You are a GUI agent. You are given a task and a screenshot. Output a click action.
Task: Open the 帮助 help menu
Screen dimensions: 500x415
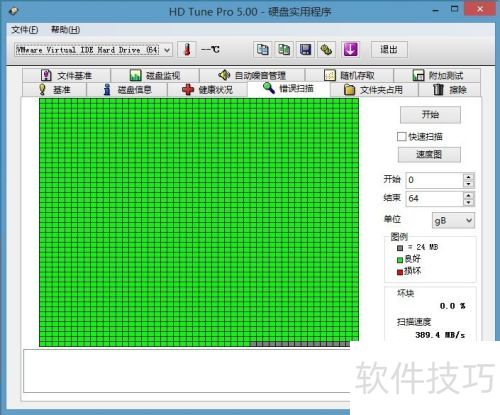click(x=65, y=30)
